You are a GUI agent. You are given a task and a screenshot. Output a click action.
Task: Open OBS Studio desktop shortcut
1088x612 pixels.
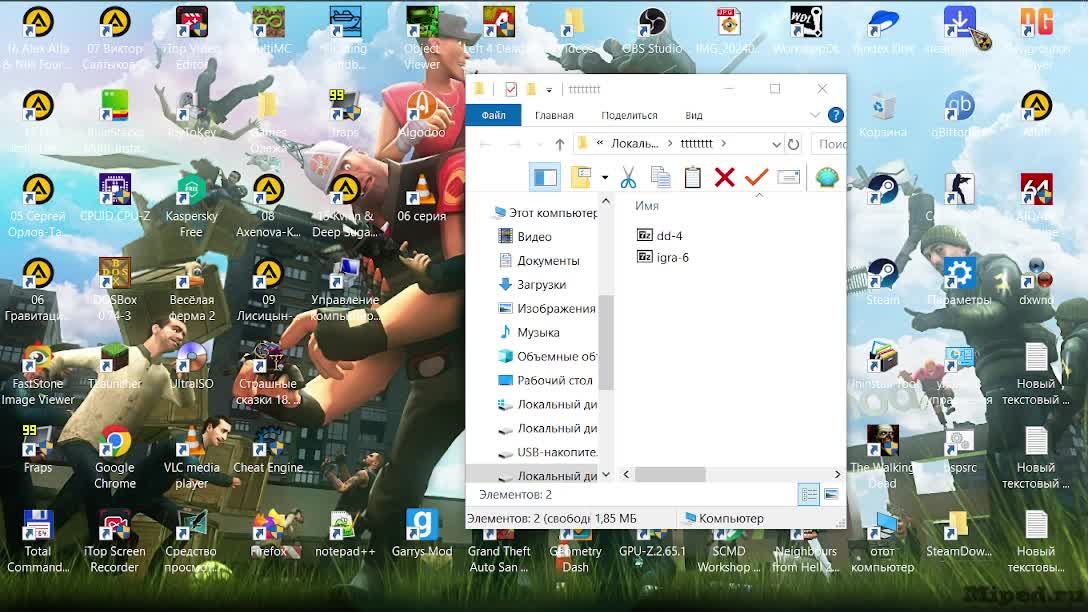(x=652, y=31)
